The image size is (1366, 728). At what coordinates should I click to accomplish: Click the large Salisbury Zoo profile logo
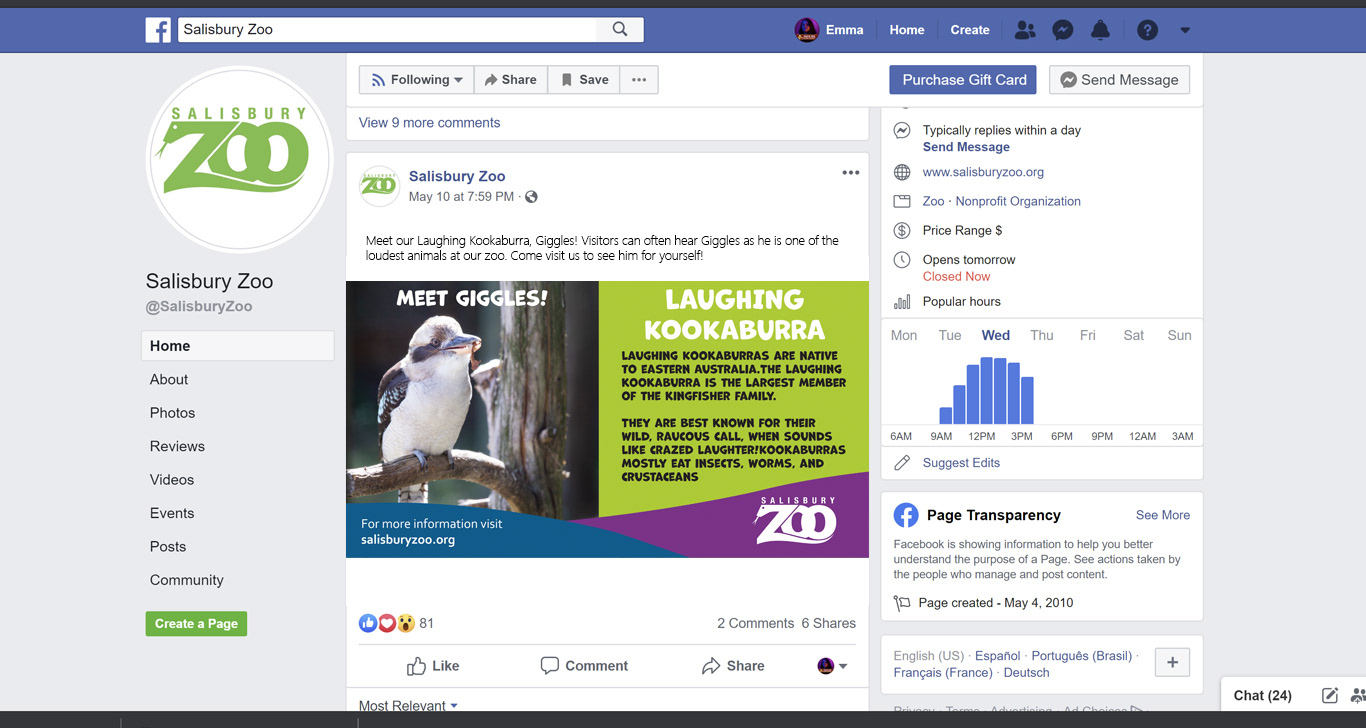point(240,159)
